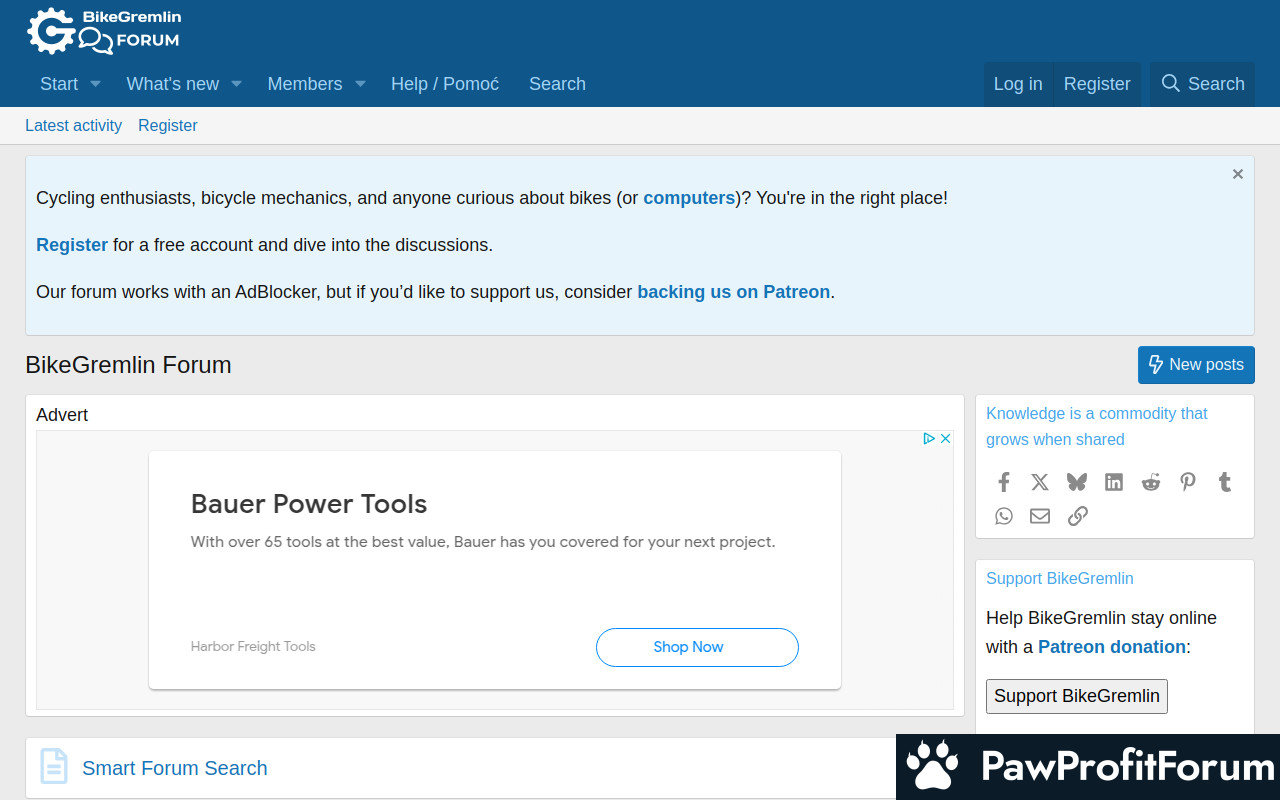The image size is (1280, 800).
Task: Pin forum using Pinterest icon
Action: [x=1188, y=482]
